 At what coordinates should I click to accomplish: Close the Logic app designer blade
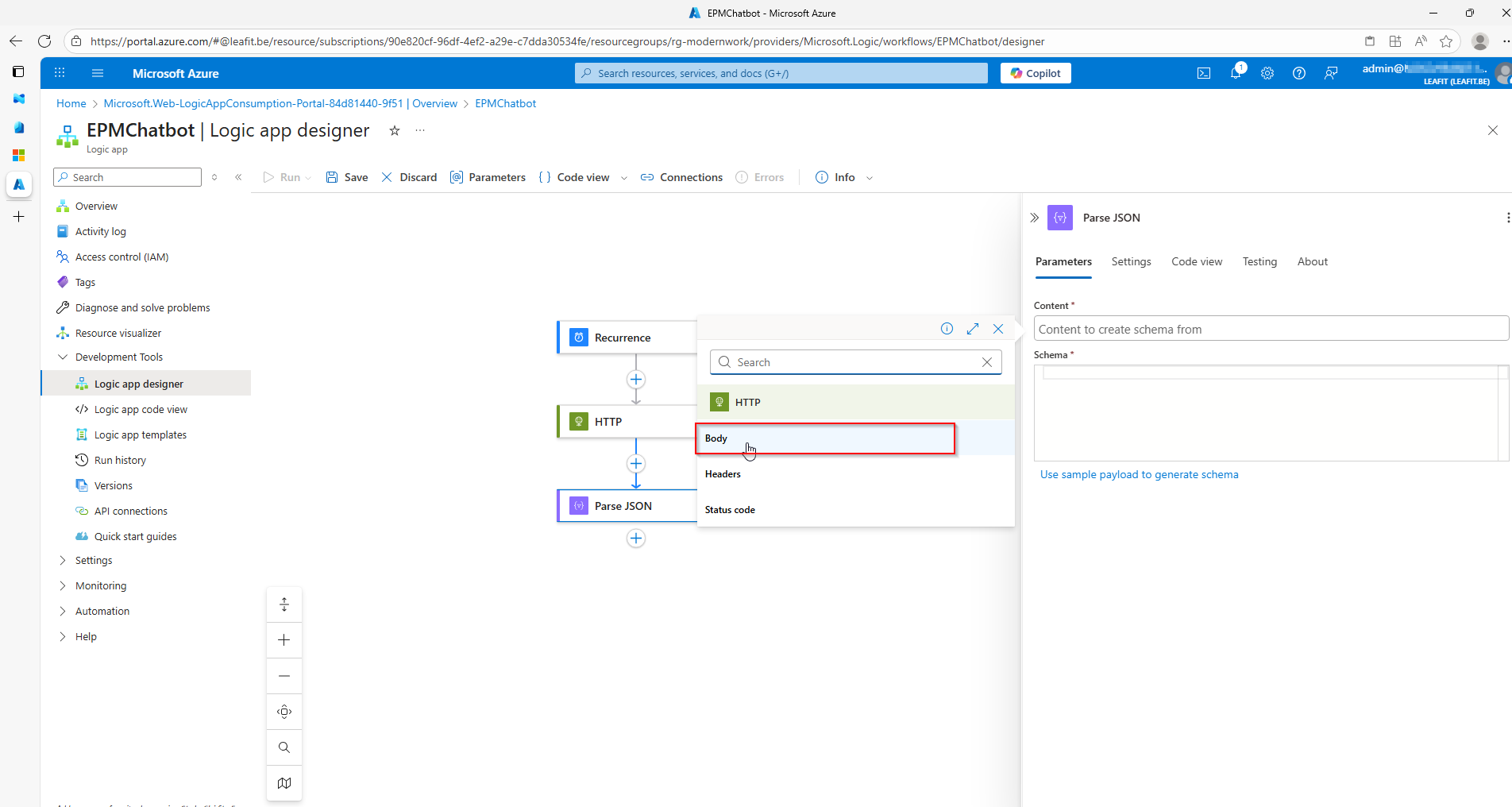pyautogui.click(x=1493, y=130)
